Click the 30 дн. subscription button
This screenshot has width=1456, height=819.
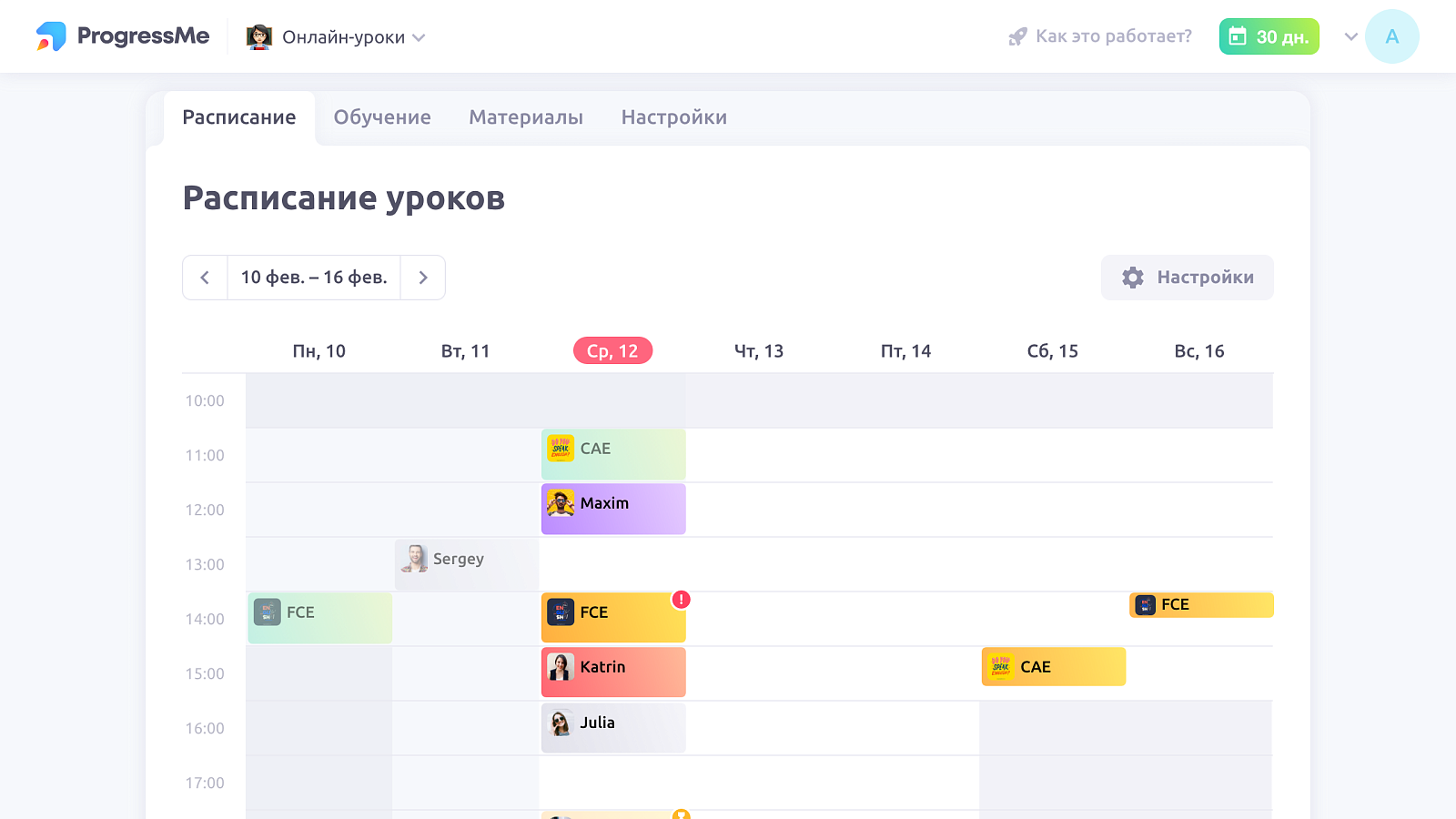[1269, 36]
